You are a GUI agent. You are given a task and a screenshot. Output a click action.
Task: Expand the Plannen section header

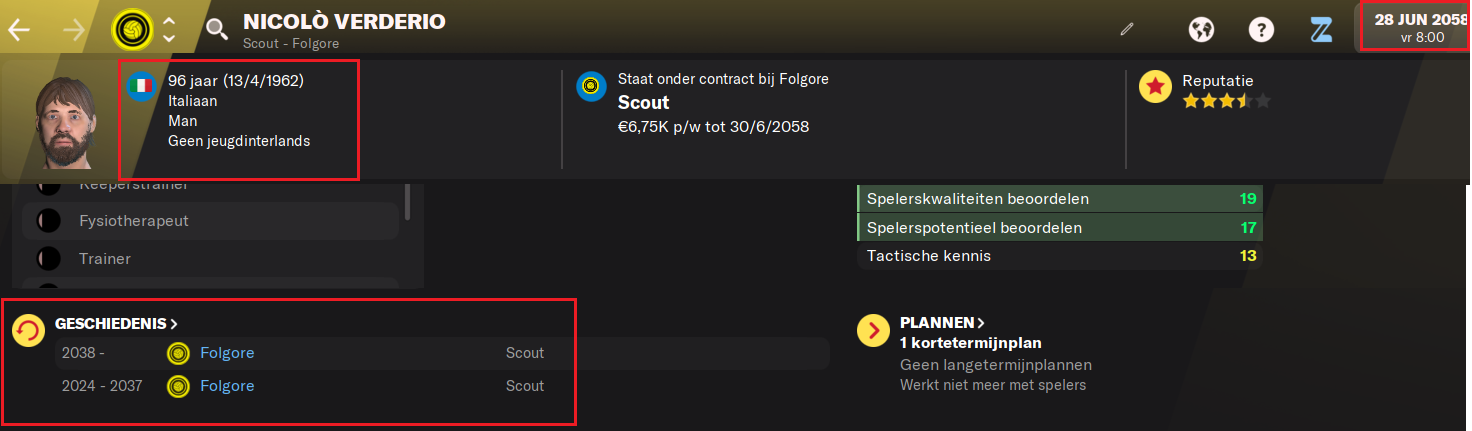943,323
